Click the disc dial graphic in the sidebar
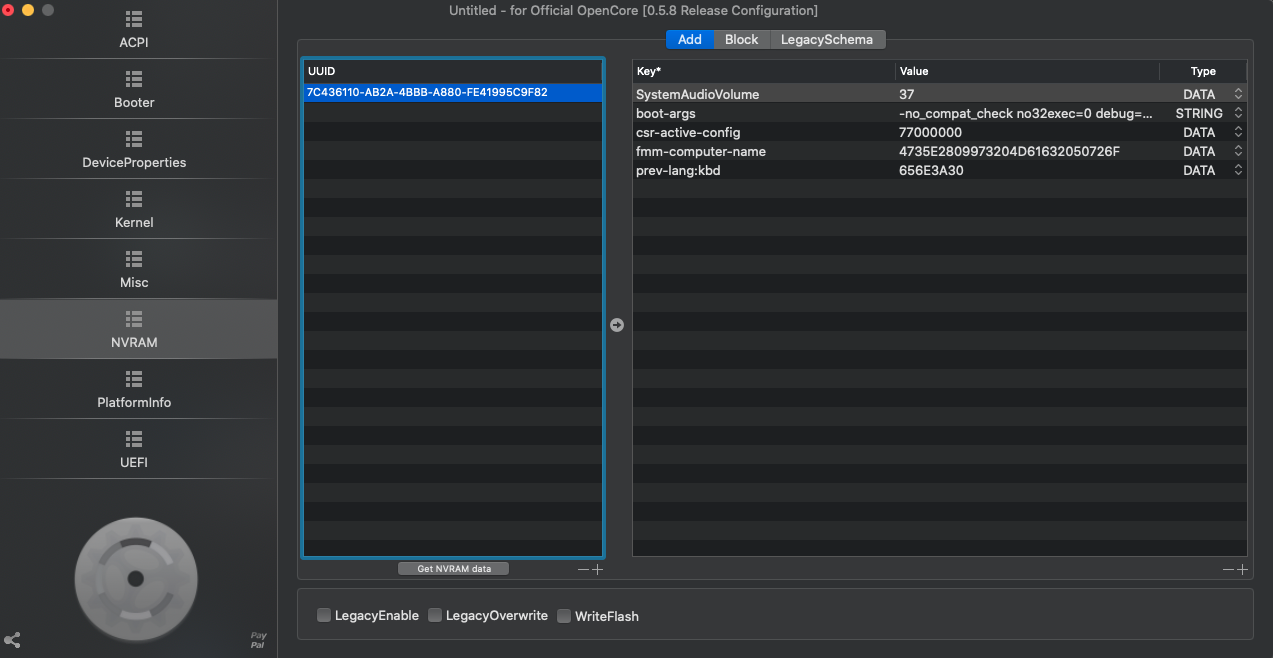 click(x=136, y=579)
